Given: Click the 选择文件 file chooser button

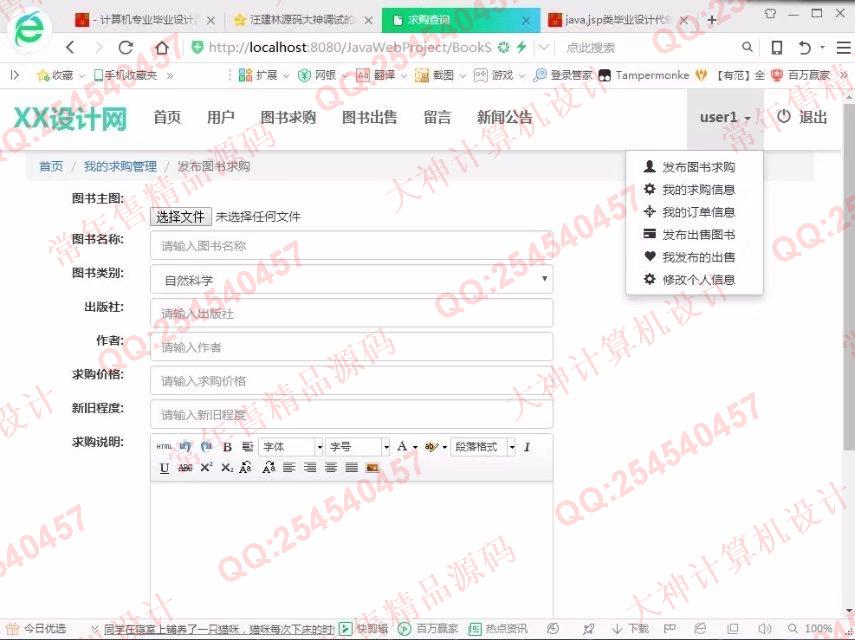Looking at the screenshot, I should coord(180,217).
